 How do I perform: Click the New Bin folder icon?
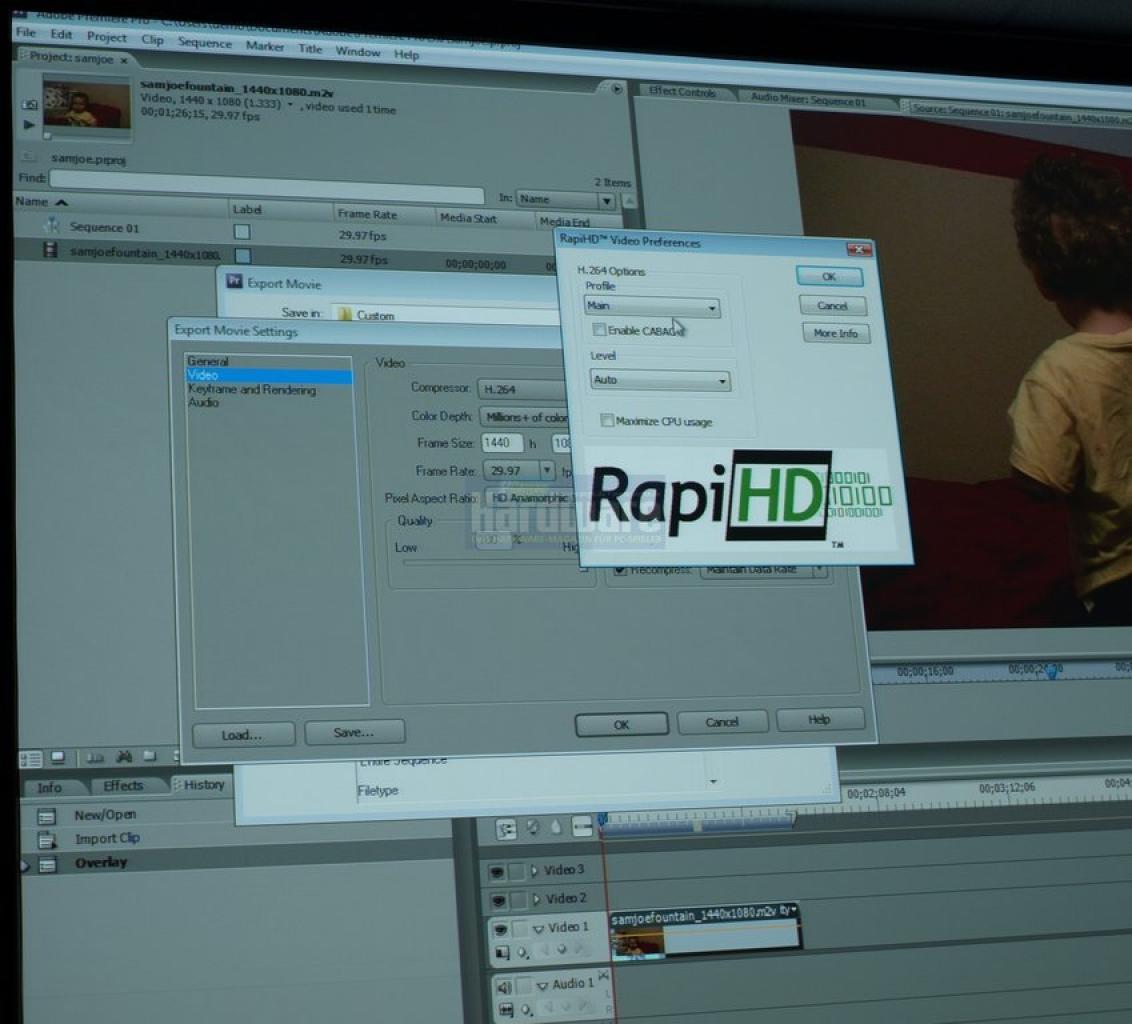149,756
